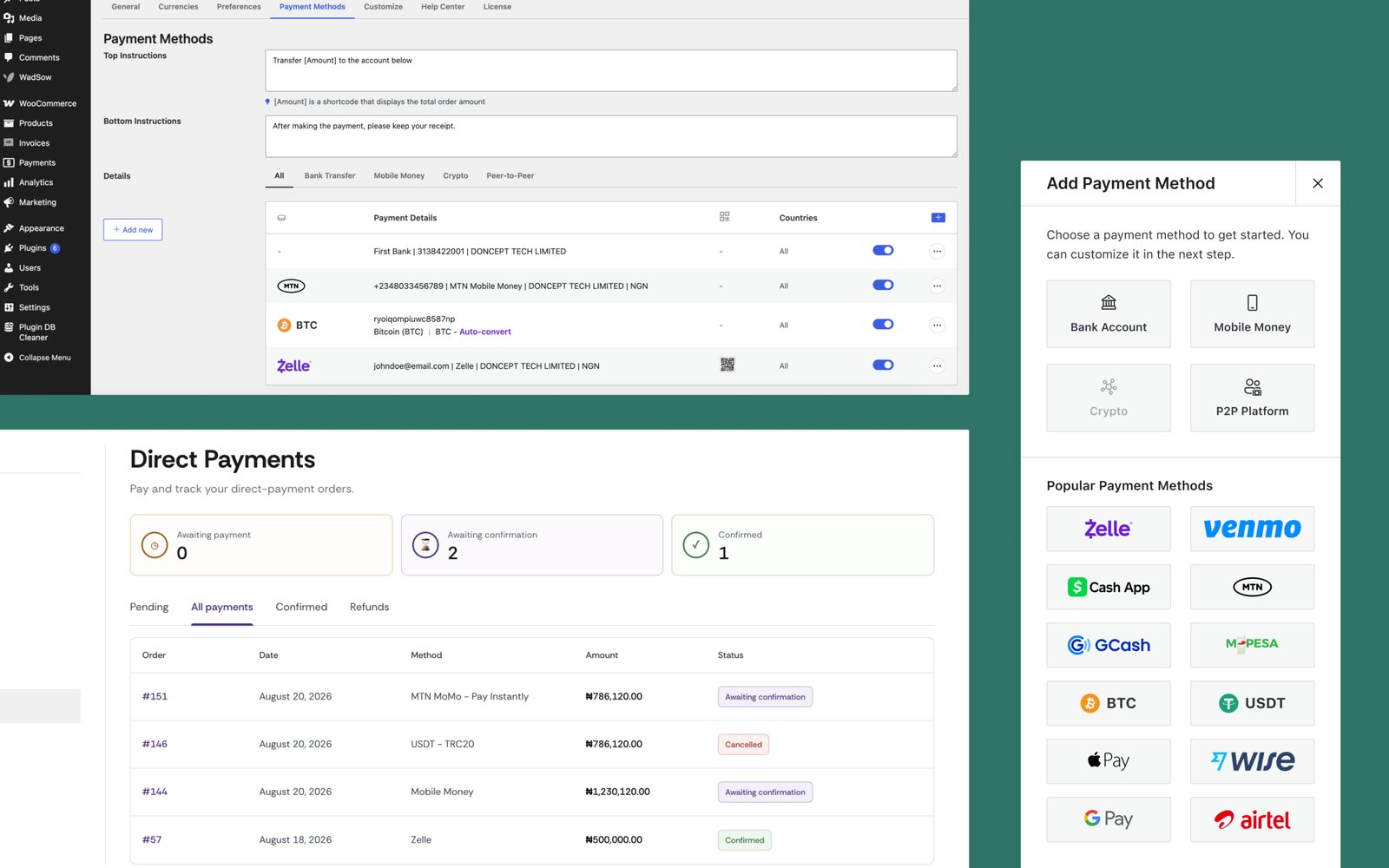Viewport: 1389px width, 868px height.
Task: Click the Confirmed checkmark icon
Action: tap(696, 545)
